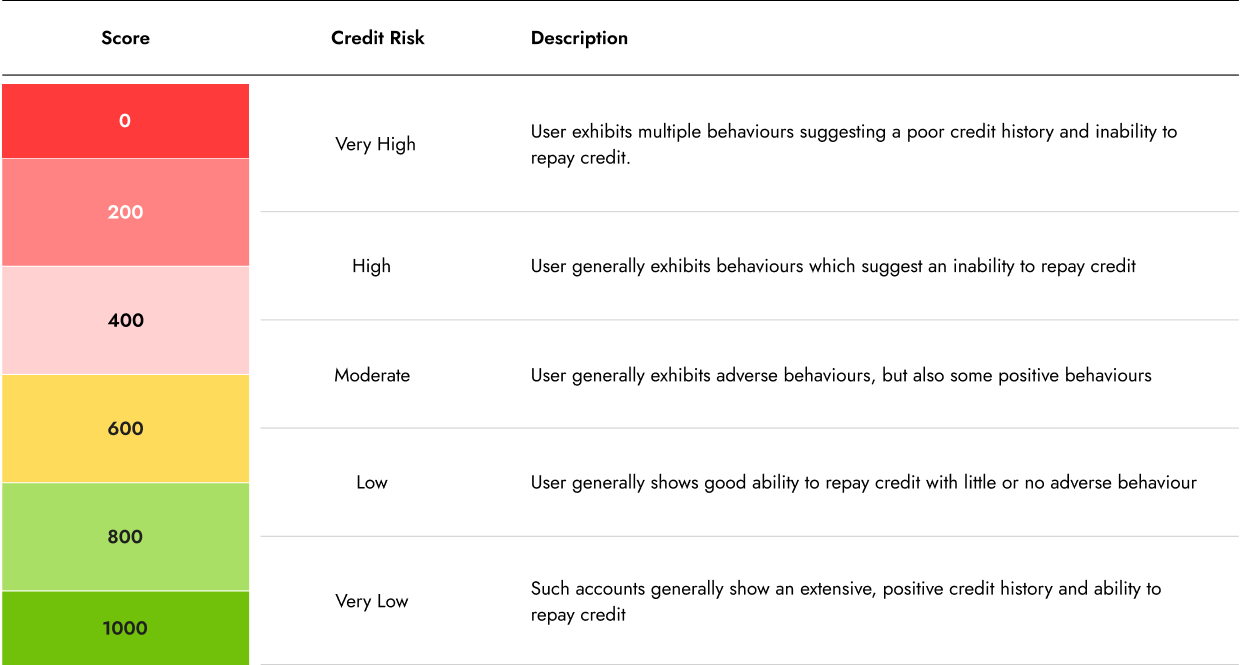Screen dimensions: 1240x665
Task: Click the Very Low risk label
Action: 372,601
